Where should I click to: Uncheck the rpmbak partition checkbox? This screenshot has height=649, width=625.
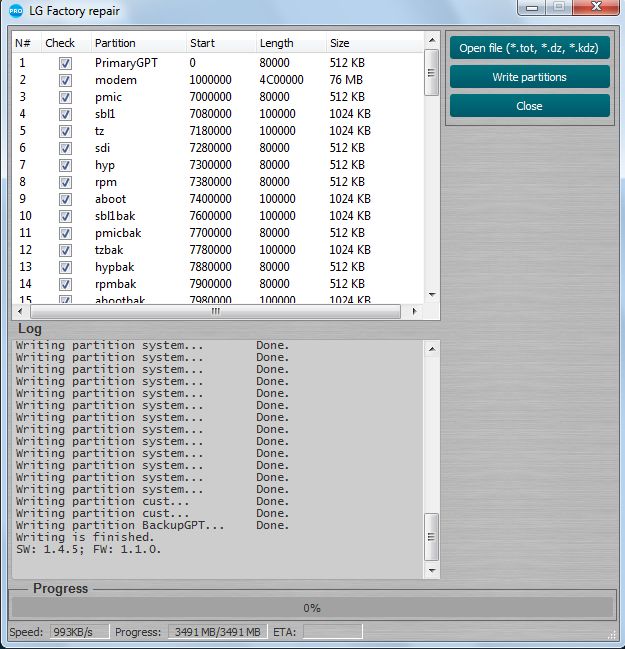[65, 284]
